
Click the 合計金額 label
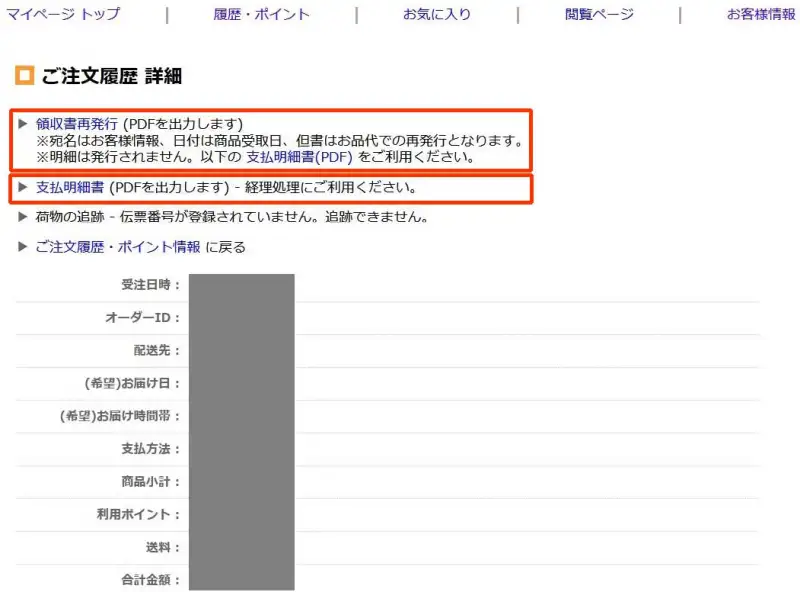151,580
